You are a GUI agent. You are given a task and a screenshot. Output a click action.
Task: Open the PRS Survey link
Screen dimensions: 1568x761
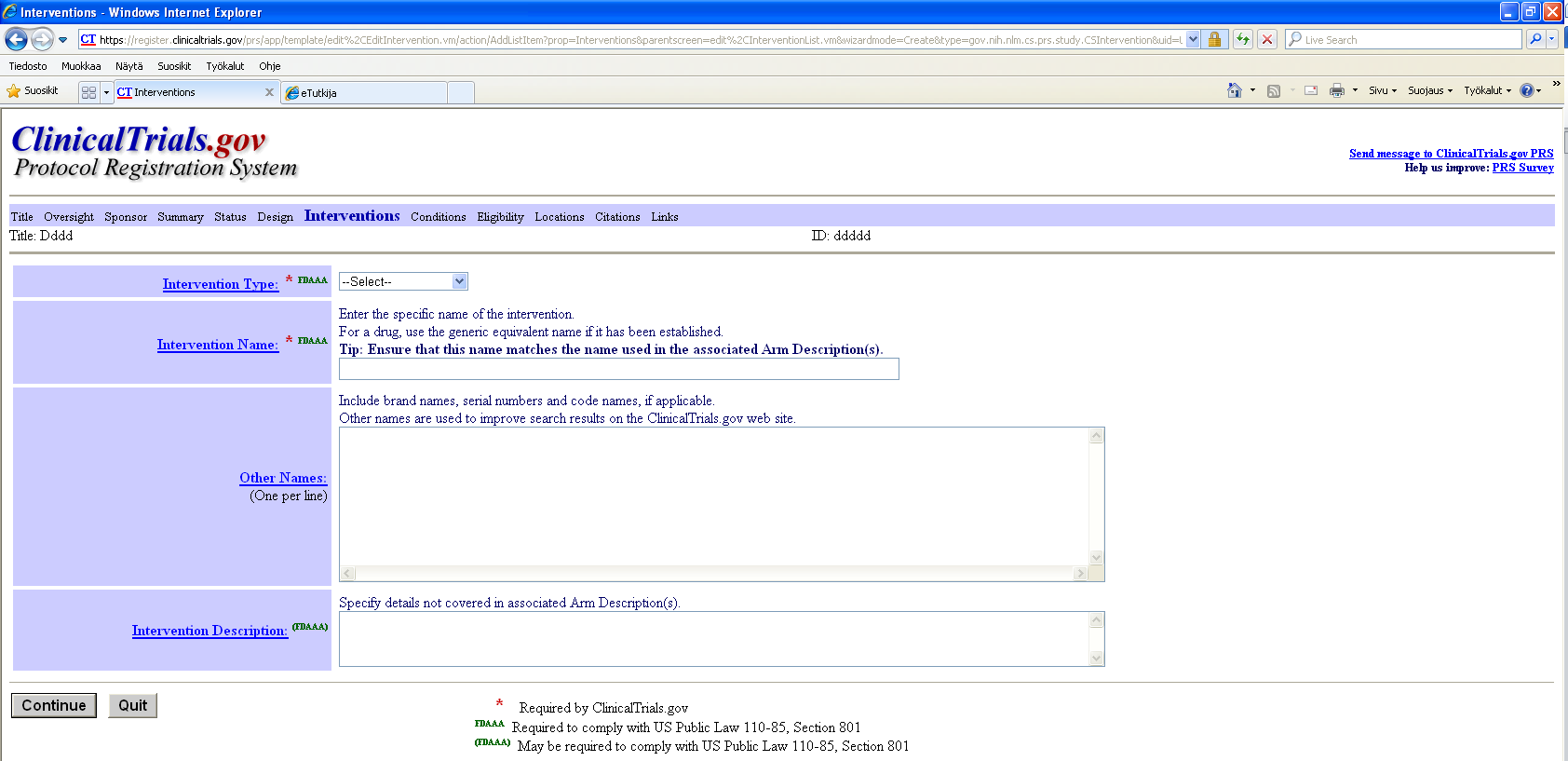click(x=1522, y=168)
